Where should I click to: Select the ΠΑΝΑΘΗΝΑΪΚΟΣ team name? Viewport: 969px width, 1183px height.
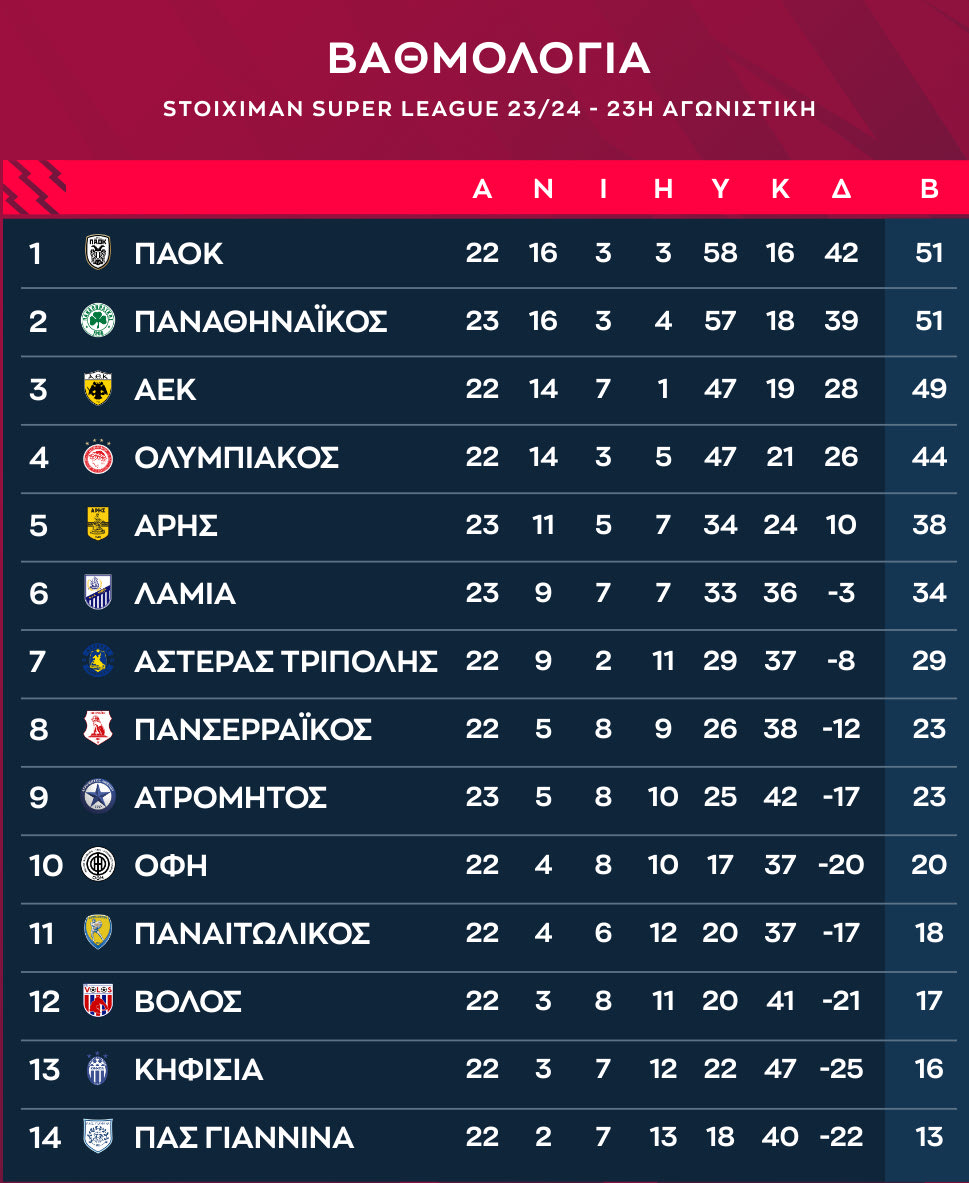[x=260, y=321]
